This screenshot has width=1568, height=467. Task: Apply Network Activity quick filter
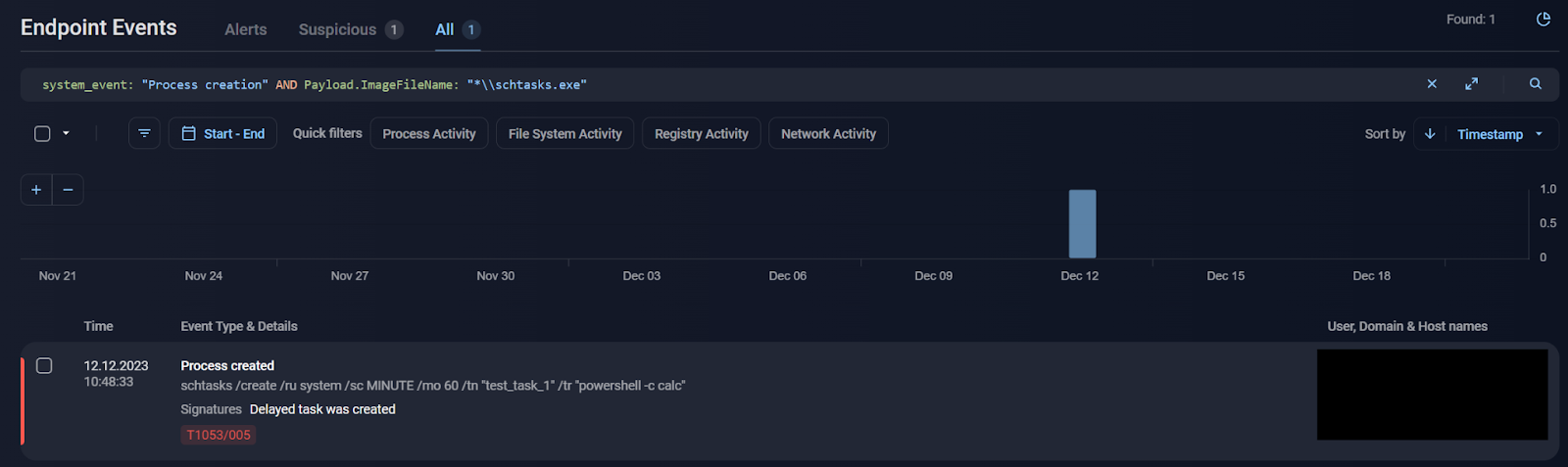pos(829,133)
